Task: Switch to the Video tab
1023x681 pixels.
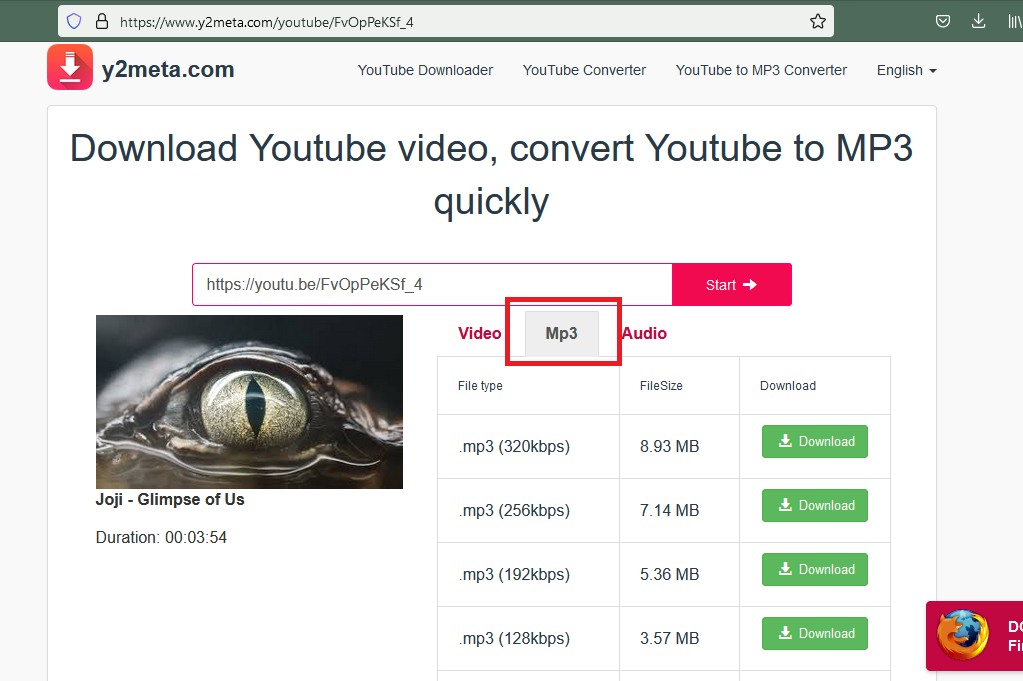Action: [x=480, y=333]
